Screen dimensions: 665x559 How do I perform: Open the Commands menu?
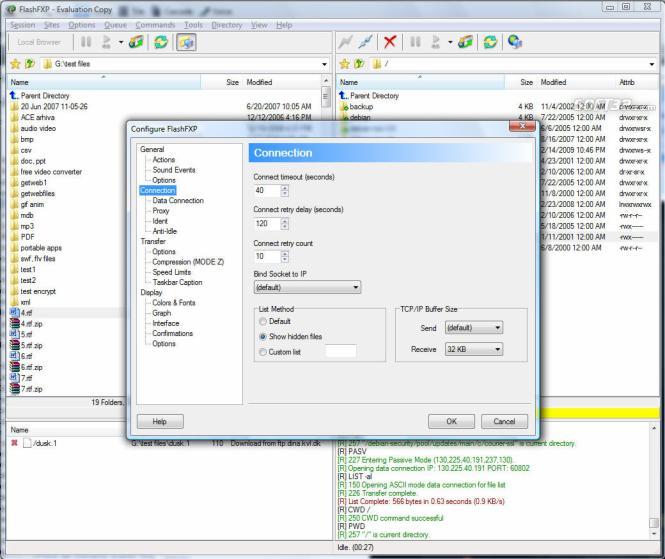(155, 25)
